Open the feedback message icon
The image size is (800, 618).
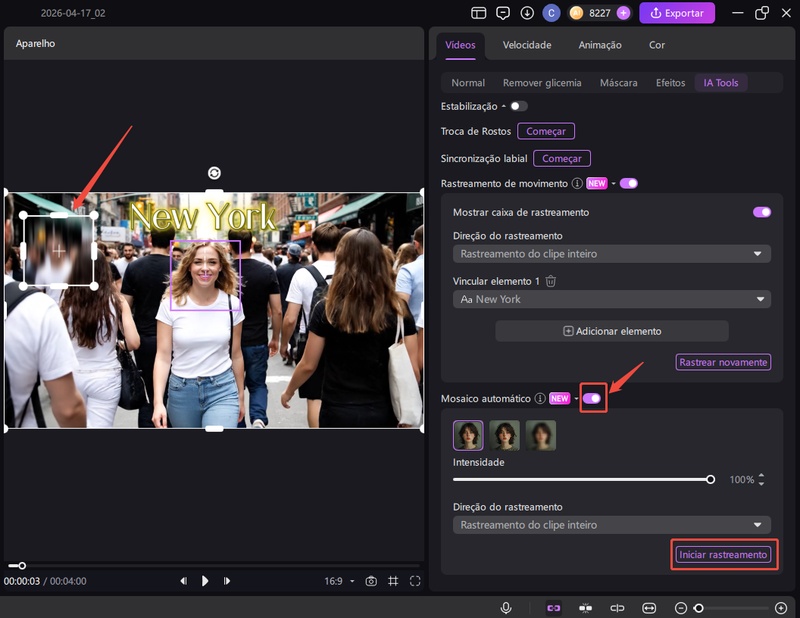point(503,13)
